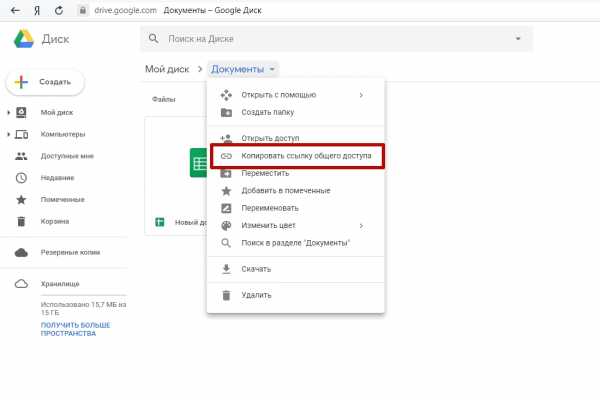600x400 pixels.
Task: Choose Создать папку from menu
Action: (x=295, y=113)
